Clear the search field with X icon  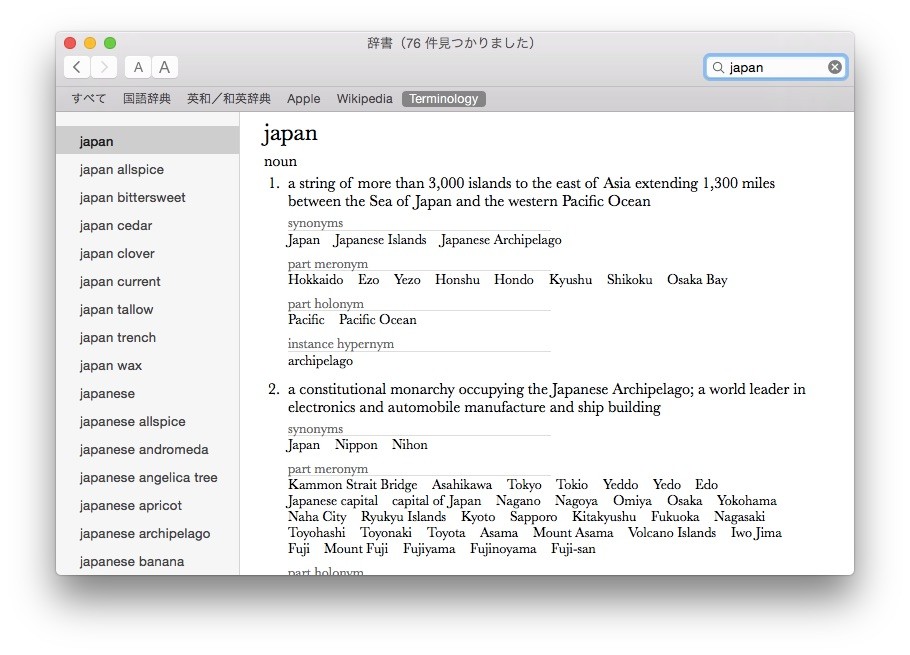click(x=835, y=67)
